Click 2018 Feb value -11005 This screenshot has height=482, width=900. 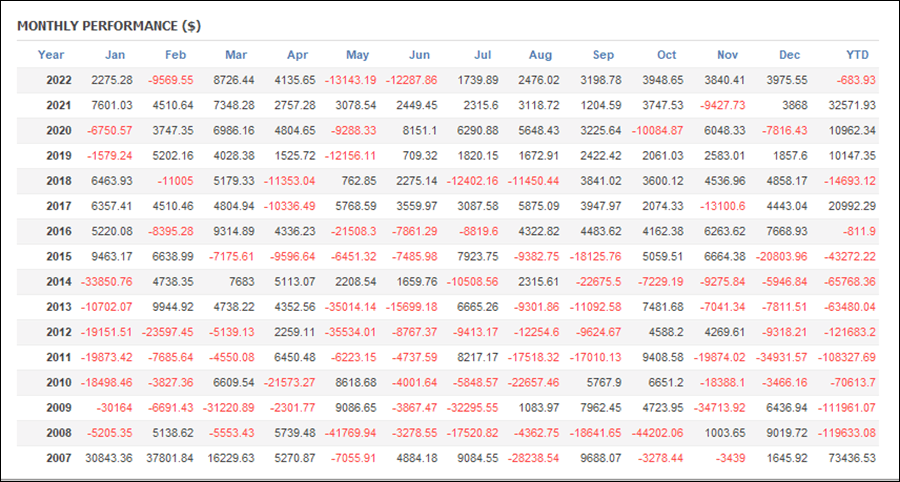tap(175, 181)
